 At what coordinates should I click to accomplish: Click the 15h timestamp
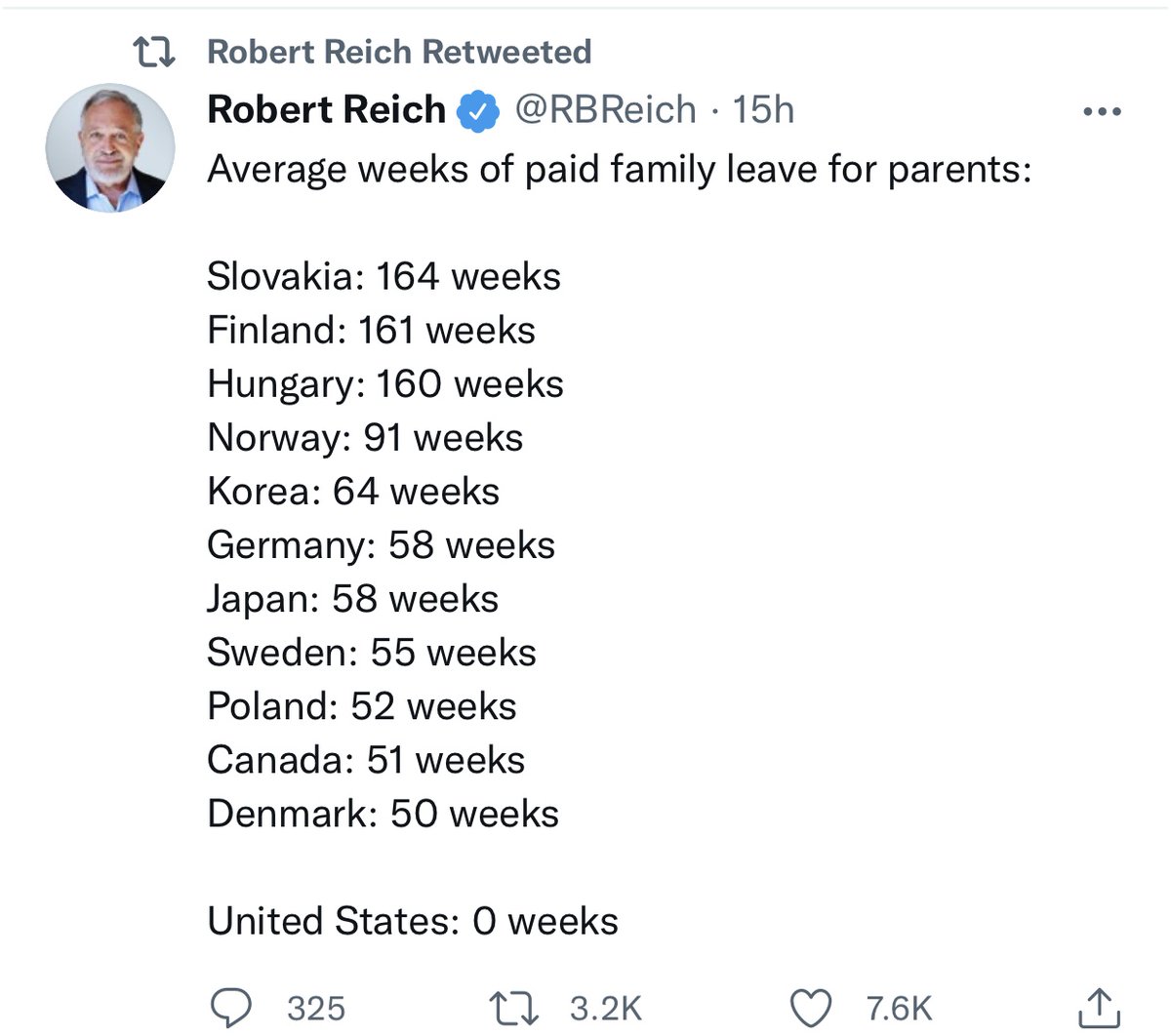pos(763,110)
